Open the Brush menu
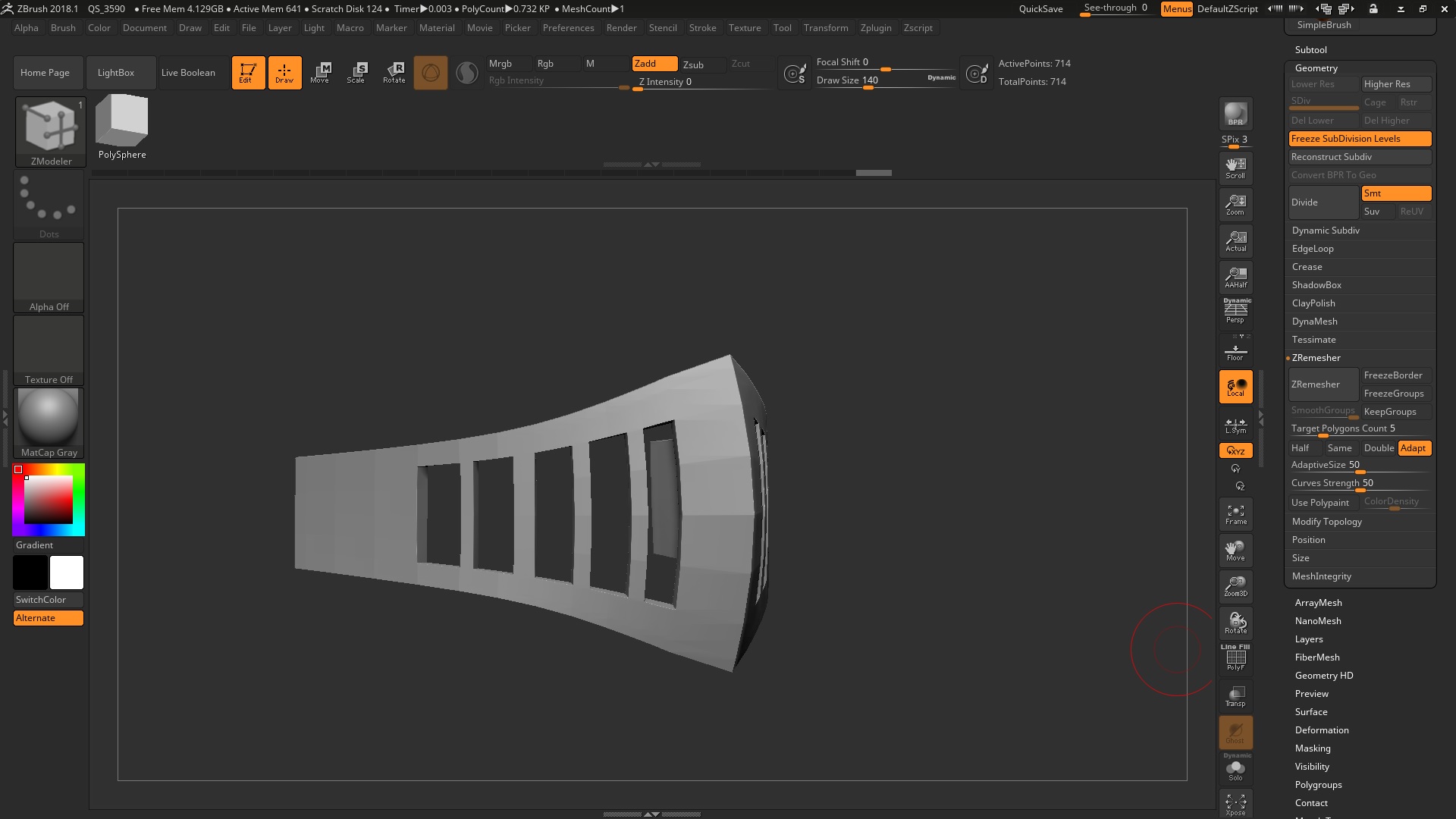This screenshot has height=819, width=1456. tap(63, 28)
